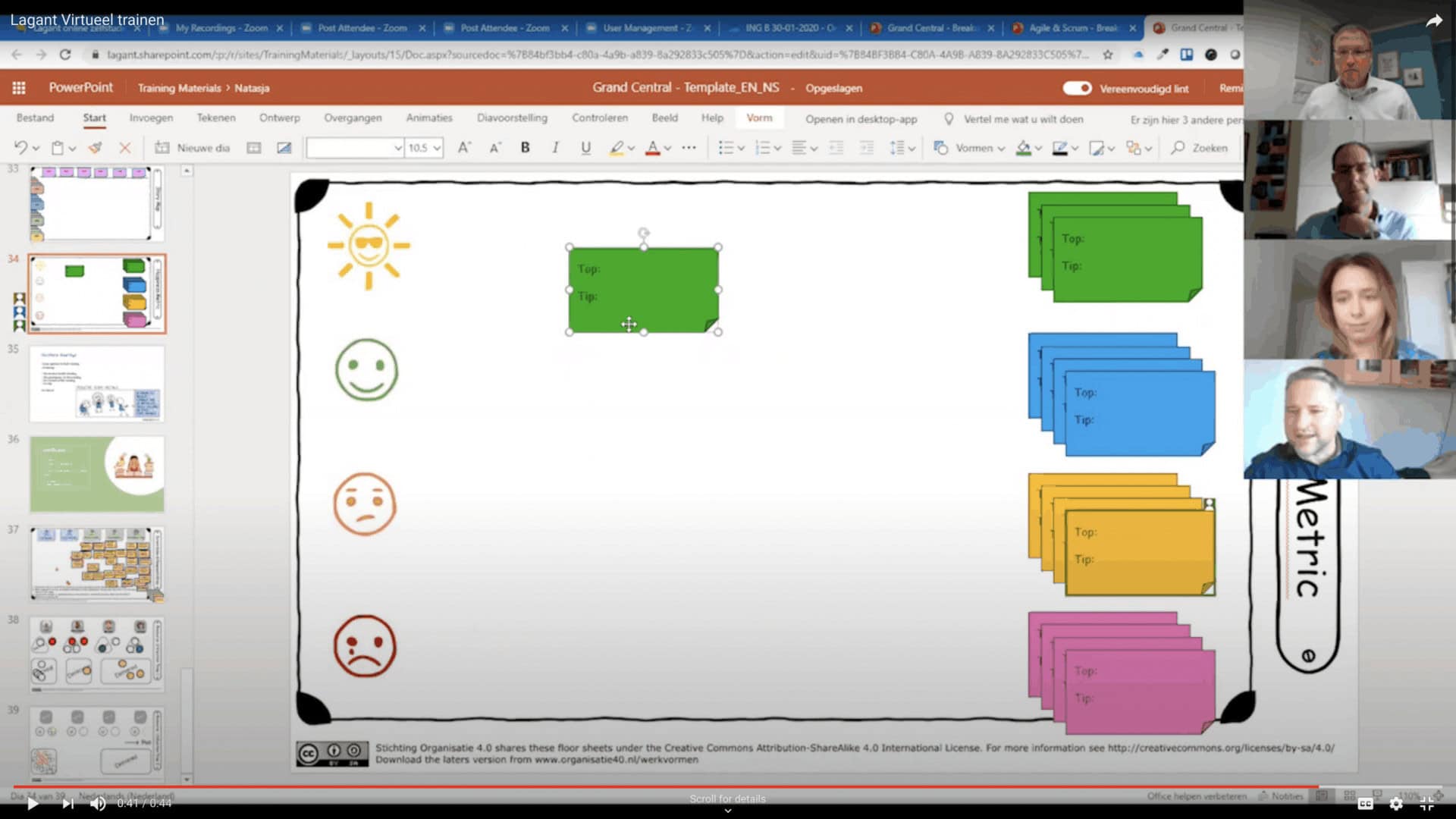Switch to the Animaties tab

pos(428,118)
